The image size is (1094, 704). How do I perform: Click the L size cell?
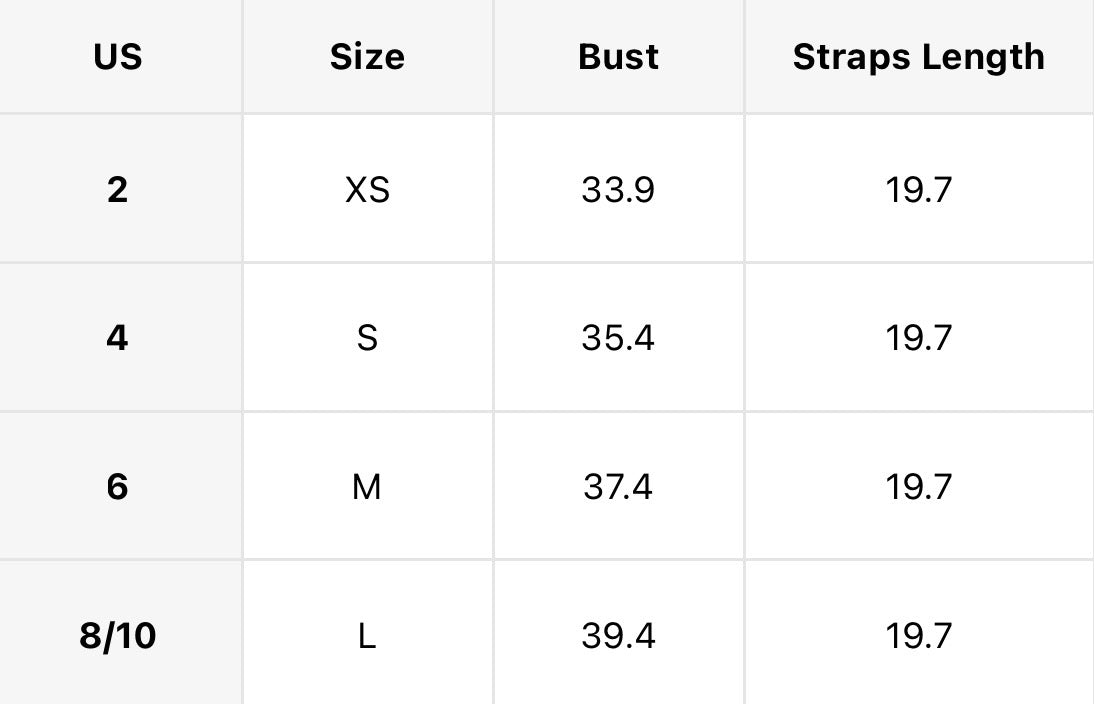[x=367, y=636]
